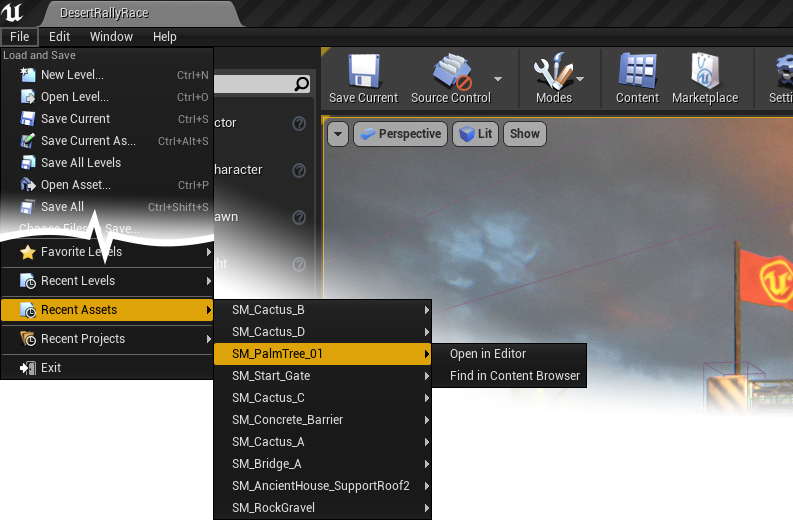Open the Lit view mode dropdown
Image resolution: width=793 pixels, height=527 pixels.
tap(476, 134)
